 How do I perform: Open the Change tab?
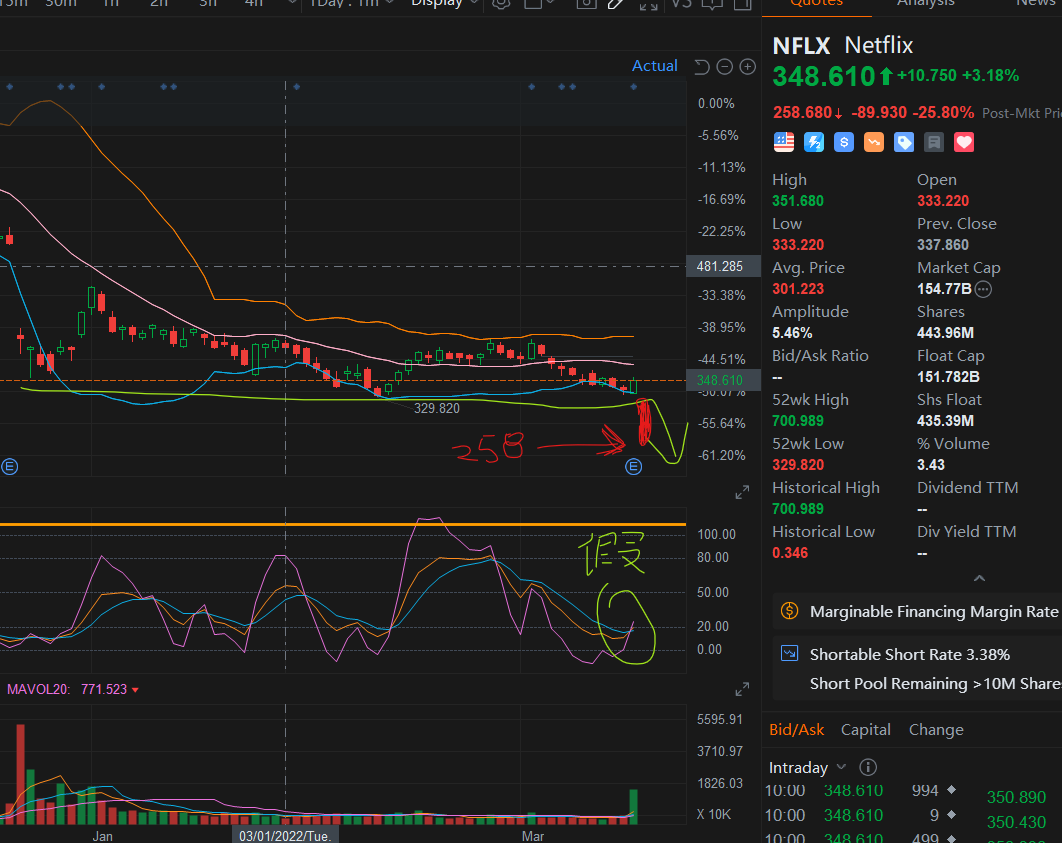tap(936, 729)
